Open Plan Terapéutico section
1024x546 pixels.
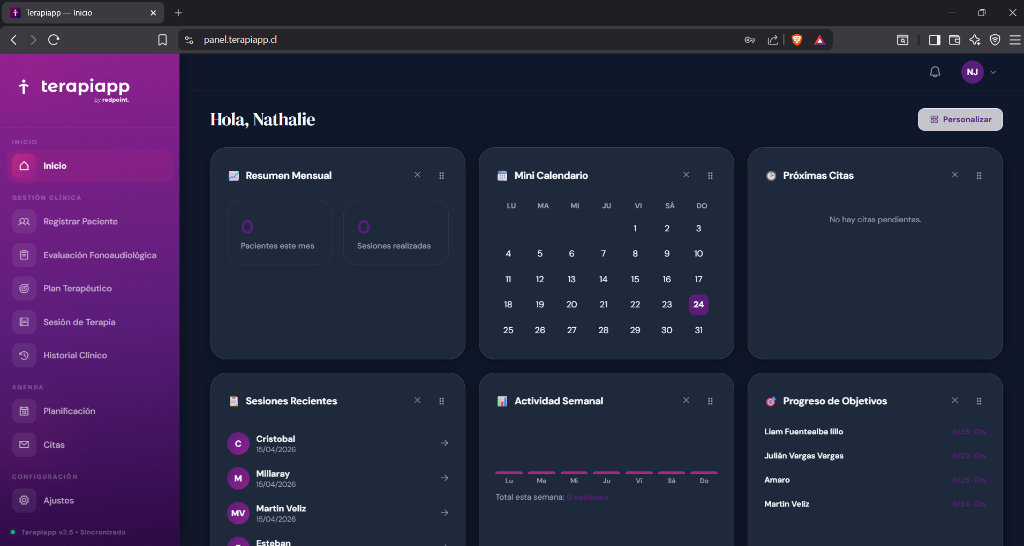[92, 288]
